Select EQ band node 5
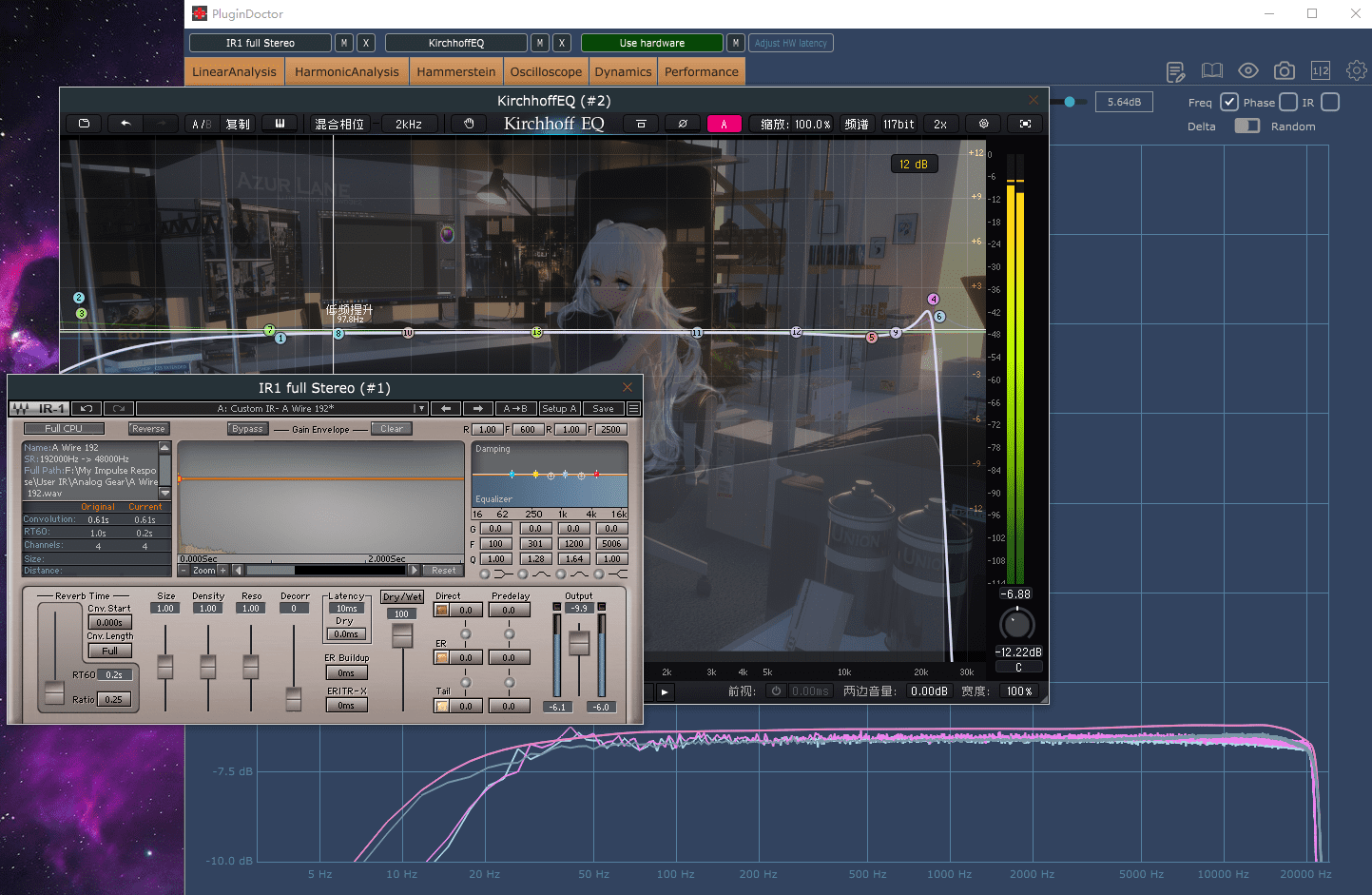This screenshot has height=895, width=1372. pyautogui.click(x=872, y=337)
